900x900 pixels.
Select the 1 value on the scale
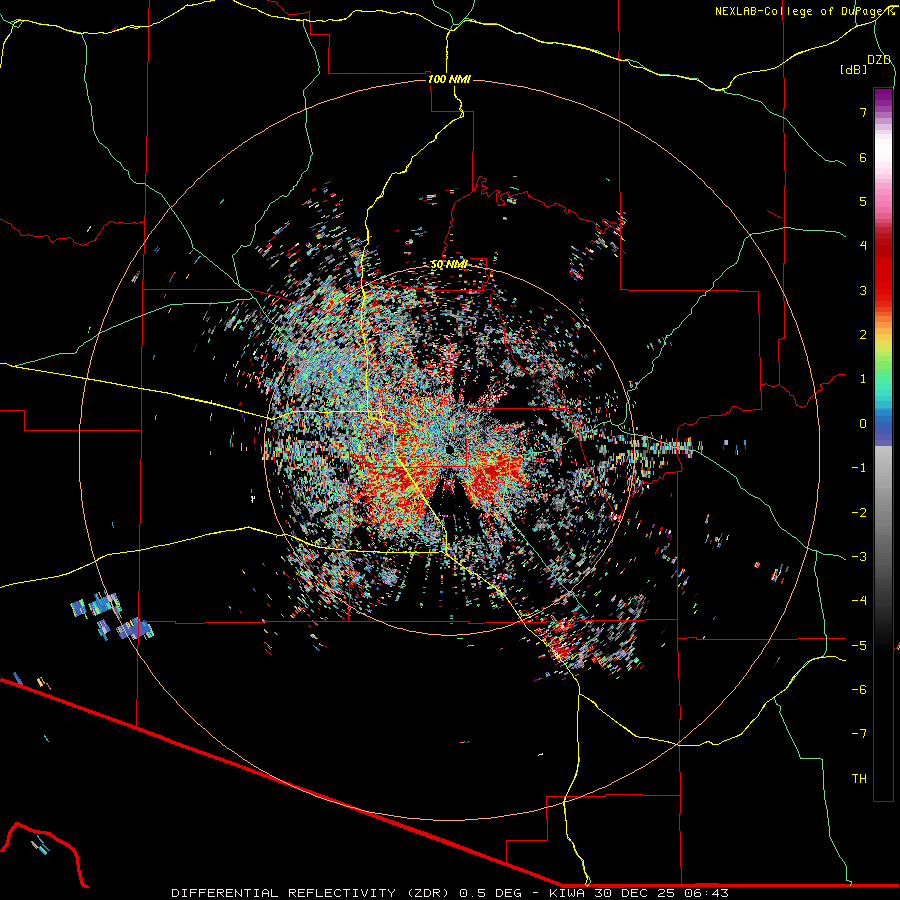click(863, 379)
